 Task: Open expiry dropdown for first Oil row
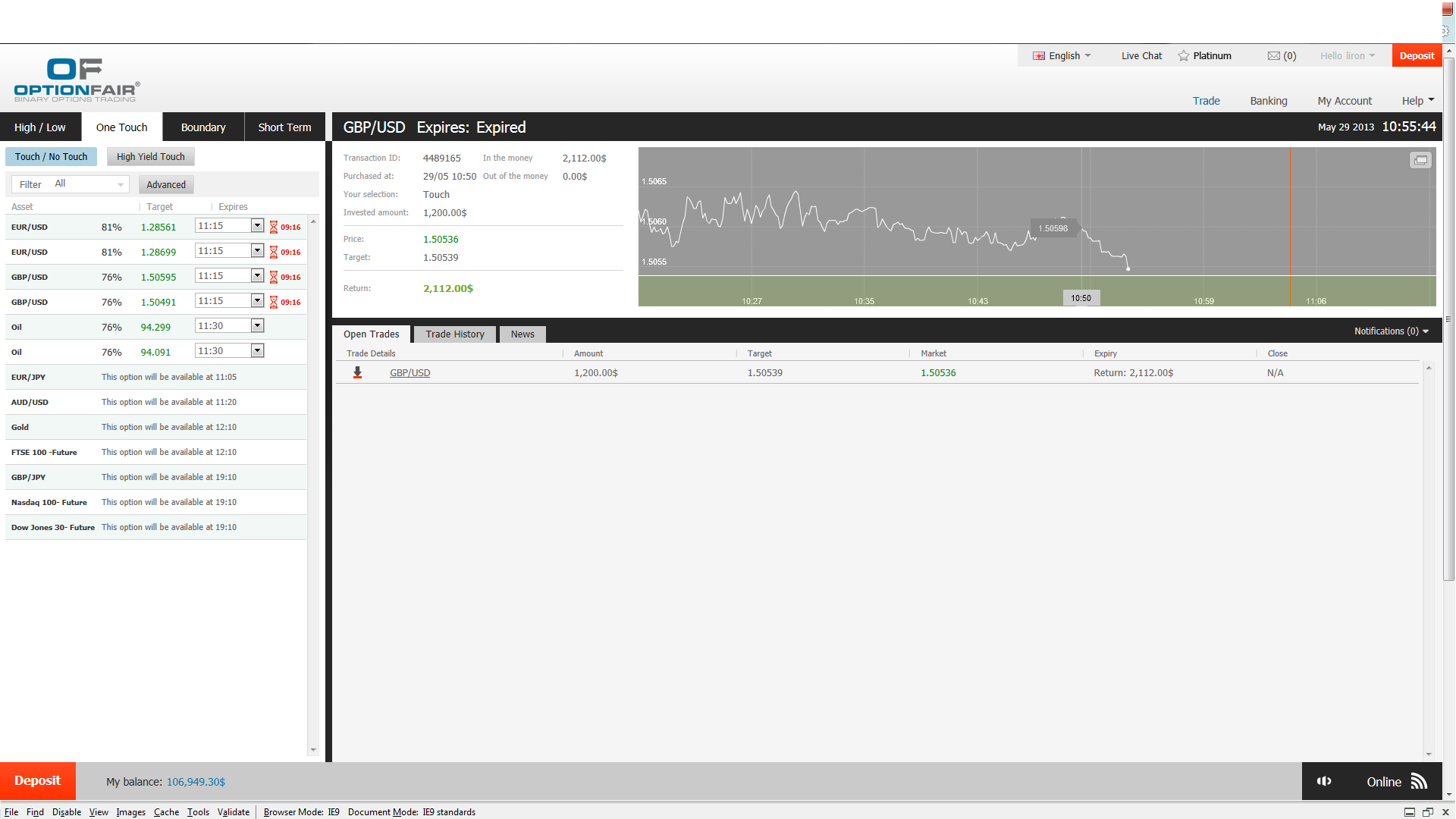pos(258,326)
